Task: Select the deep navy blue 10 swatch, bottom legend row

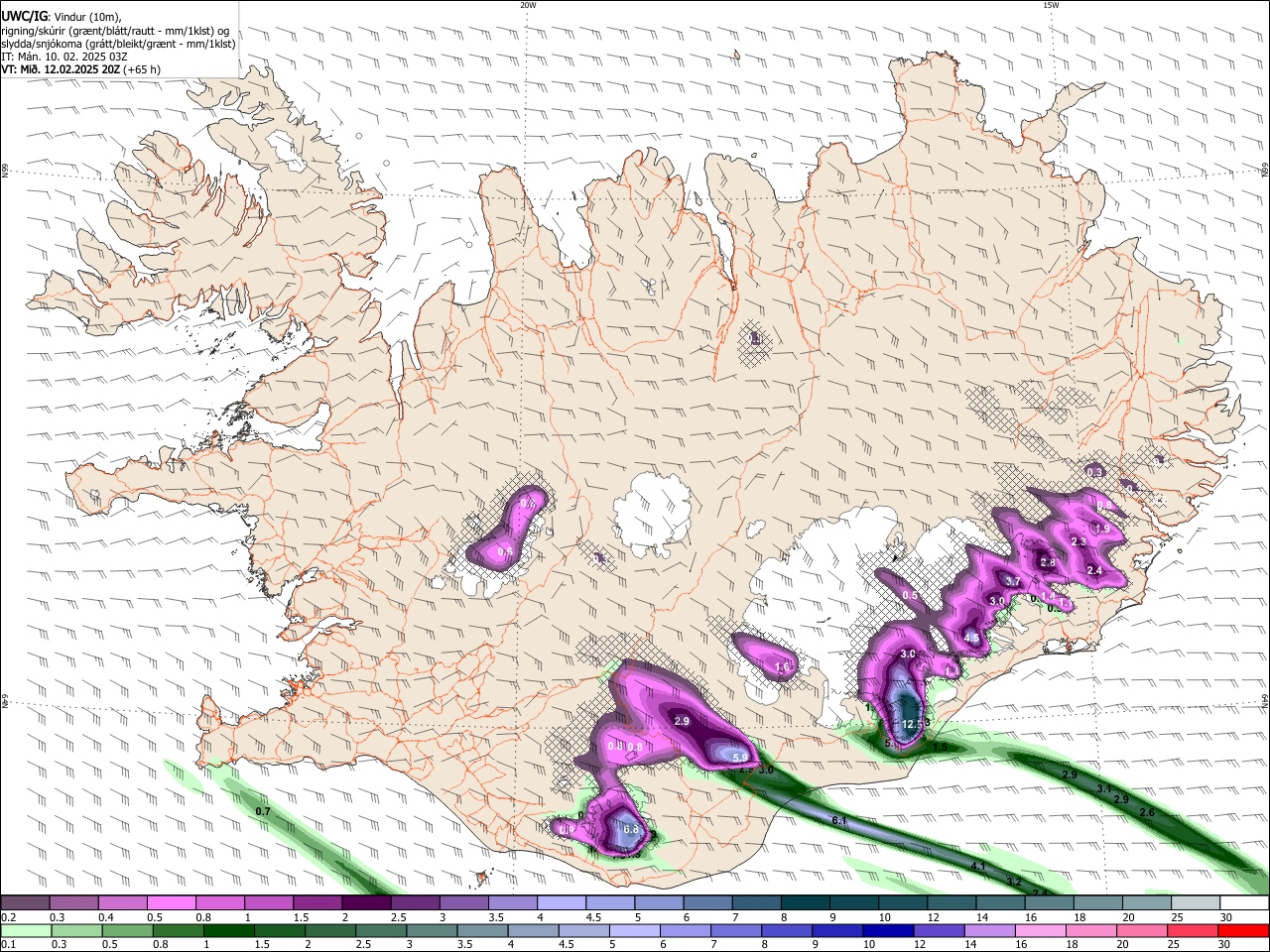Action: tap(888, 930)
